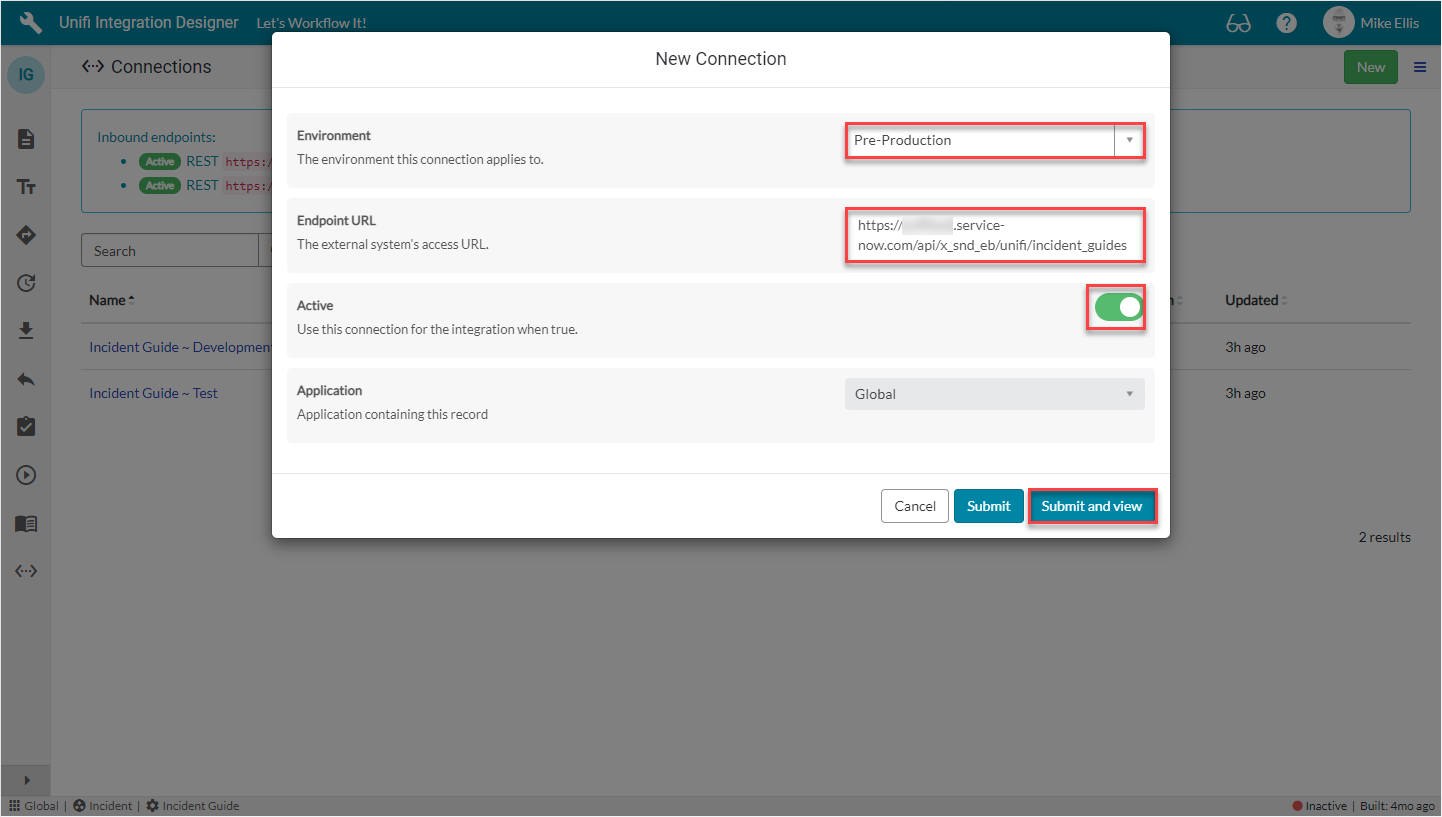The height and width of the screenshot is (817, 1442).
Task: Expand the Application dropdown showing Global
Action: [x=1128, y=393]
